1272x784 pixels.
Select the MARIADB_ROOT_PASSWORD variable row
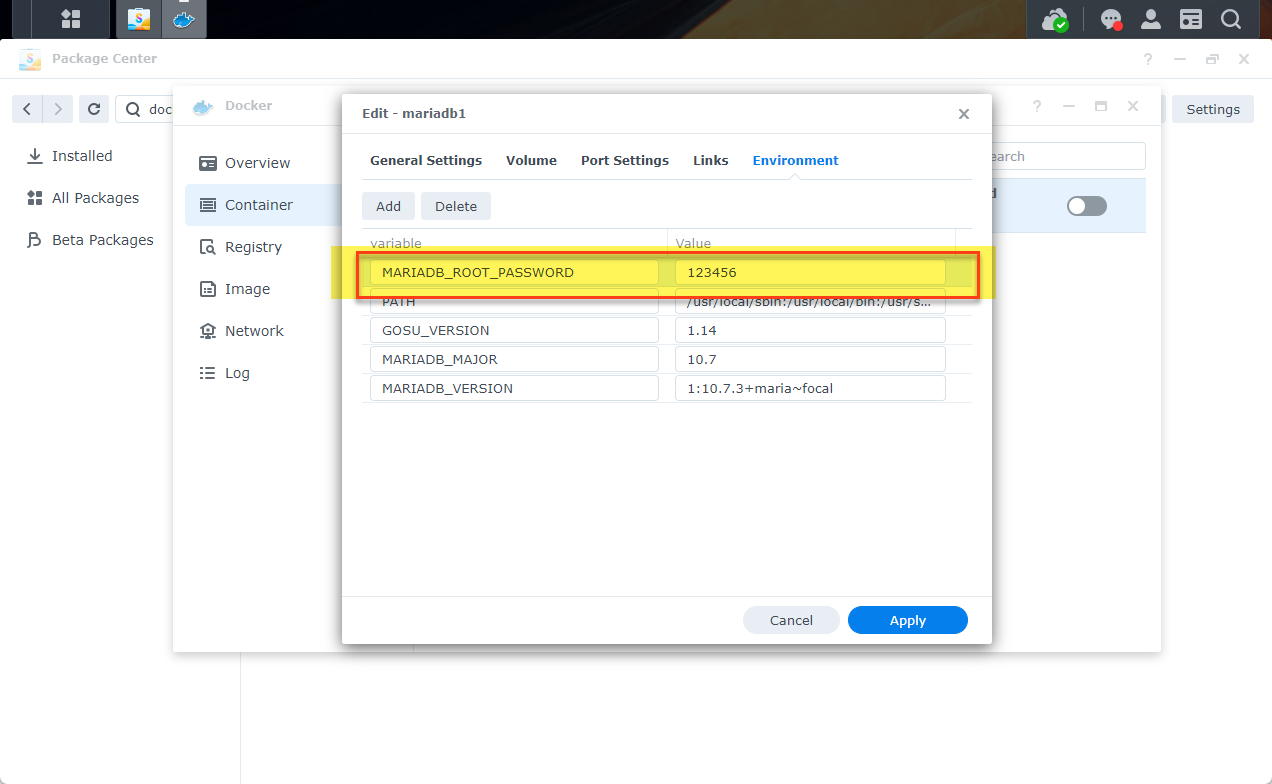(x=514, y=271)
